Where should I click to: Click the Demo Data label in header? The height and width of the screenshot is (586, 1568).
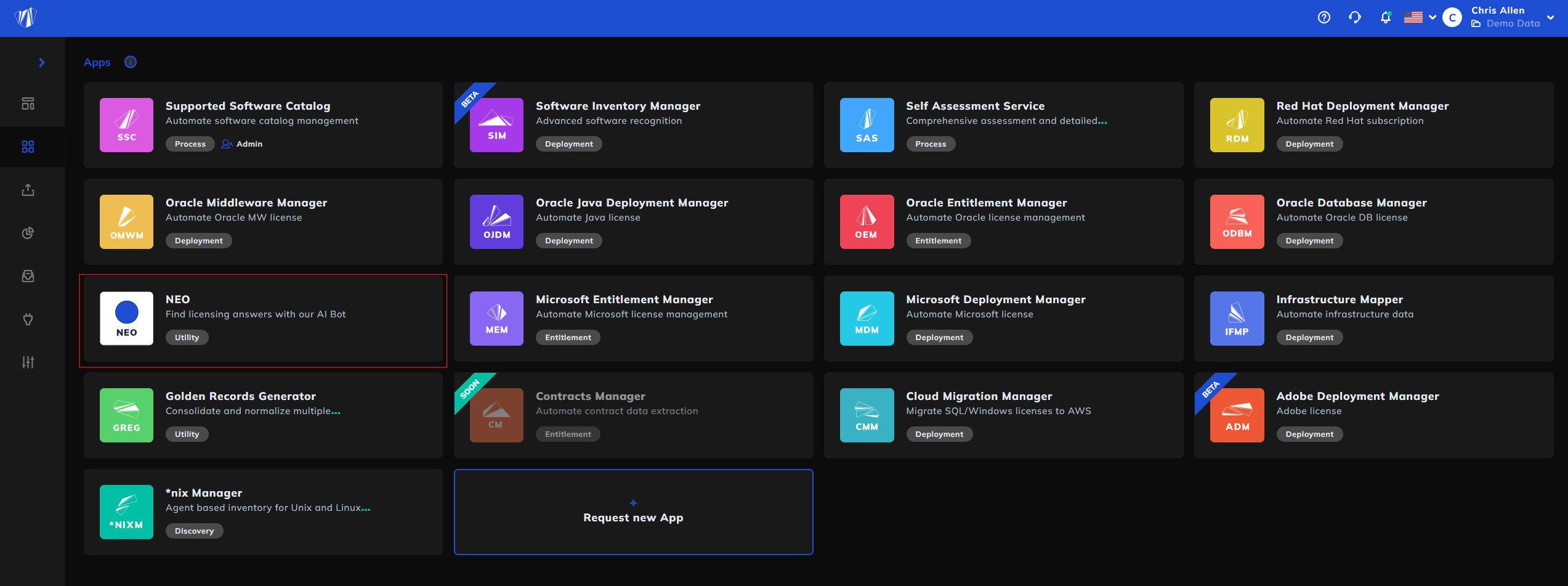tap(1513, 23)
